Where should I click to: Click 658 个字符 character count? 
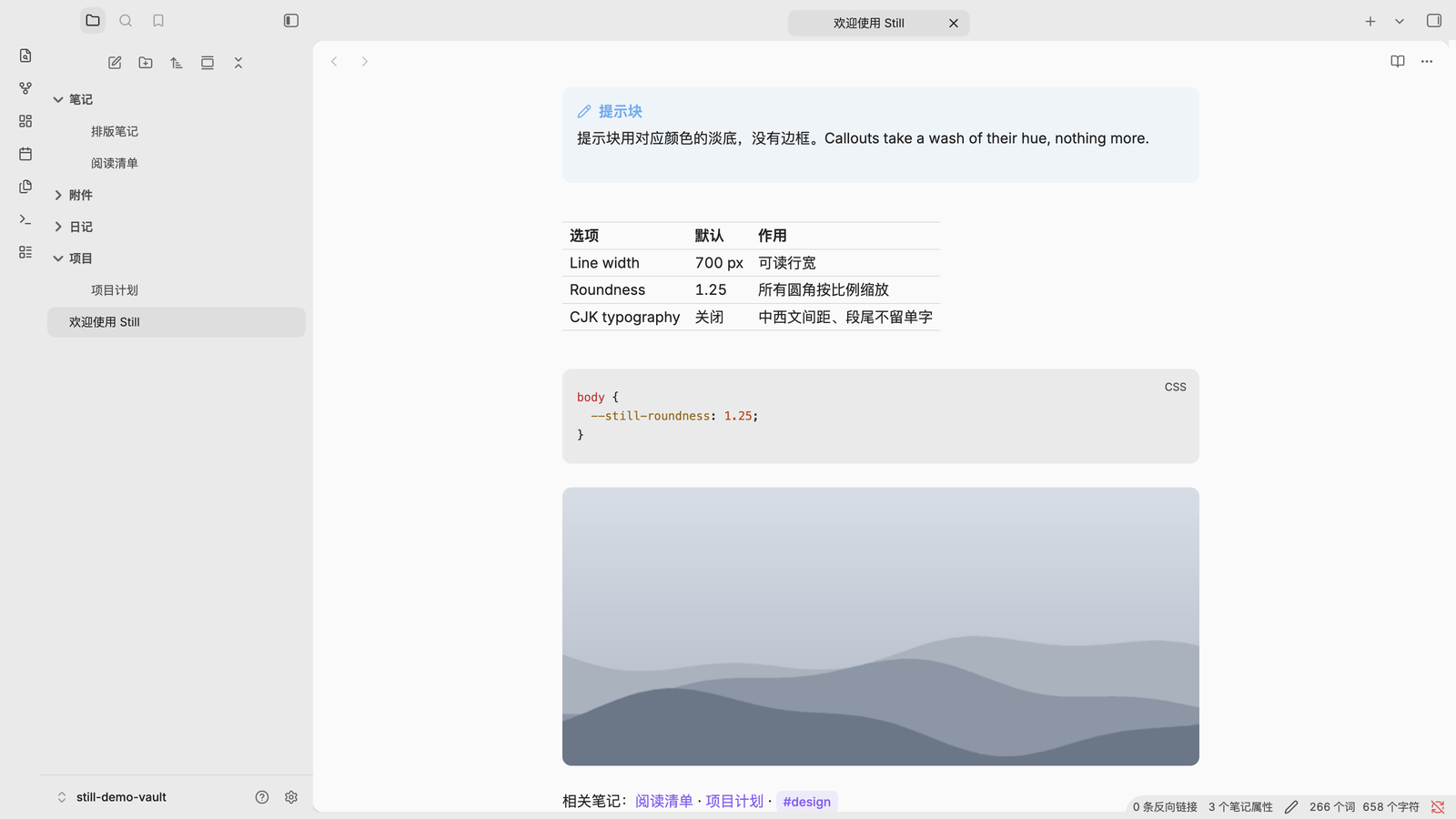pyautogui.click(x=1390, y=807)
